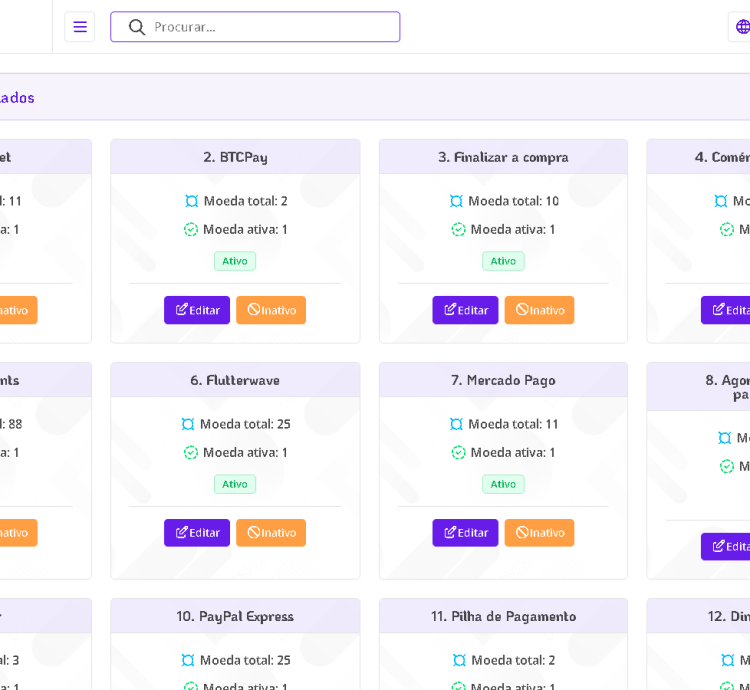This screenshot has width=750, height=690.
Task: Click 'Moeda total: 10' text
Action: click(513, 201)
